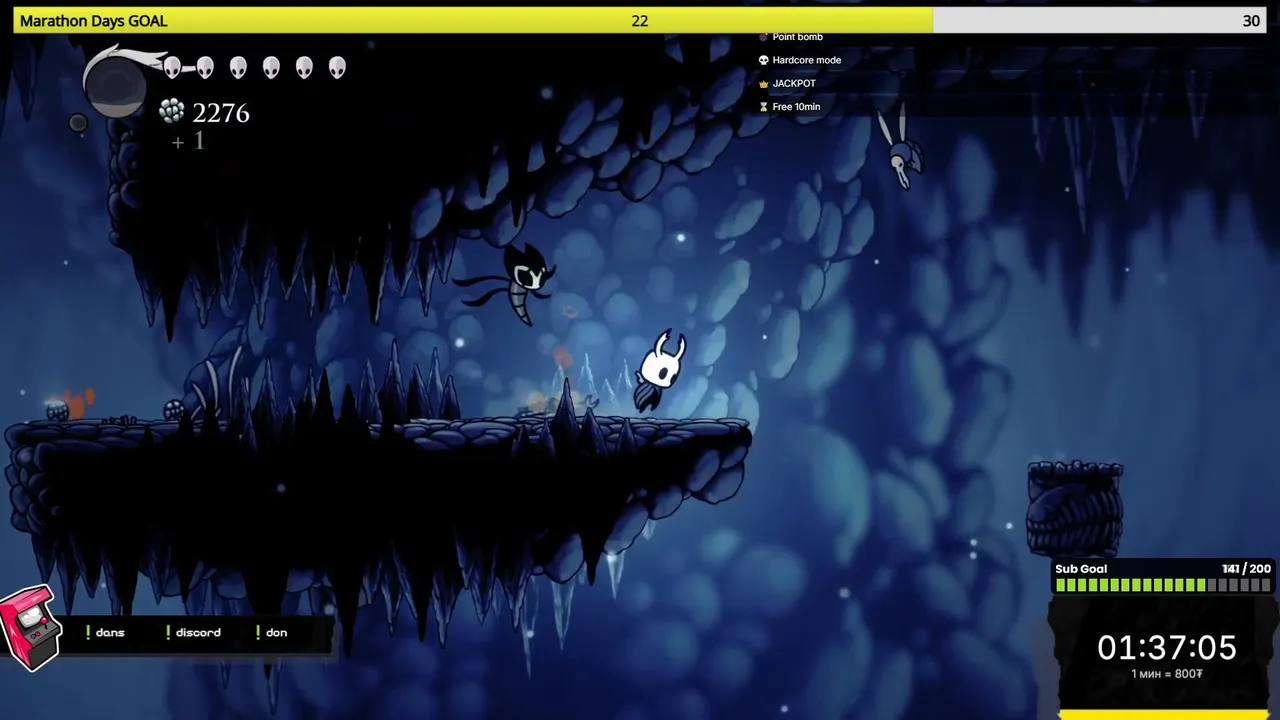This screenshot has width=1280, height=720.
Task: Click the sub count "141 / 200"
Action: click(x=1246, y=569)
